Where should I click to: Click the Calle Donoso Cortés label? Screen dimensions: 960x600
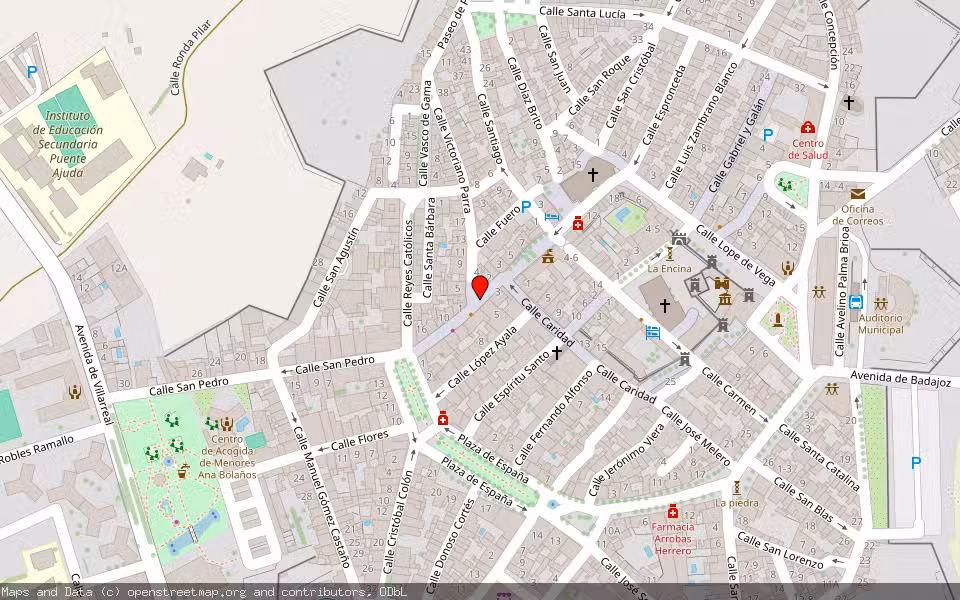pos(450,546)
